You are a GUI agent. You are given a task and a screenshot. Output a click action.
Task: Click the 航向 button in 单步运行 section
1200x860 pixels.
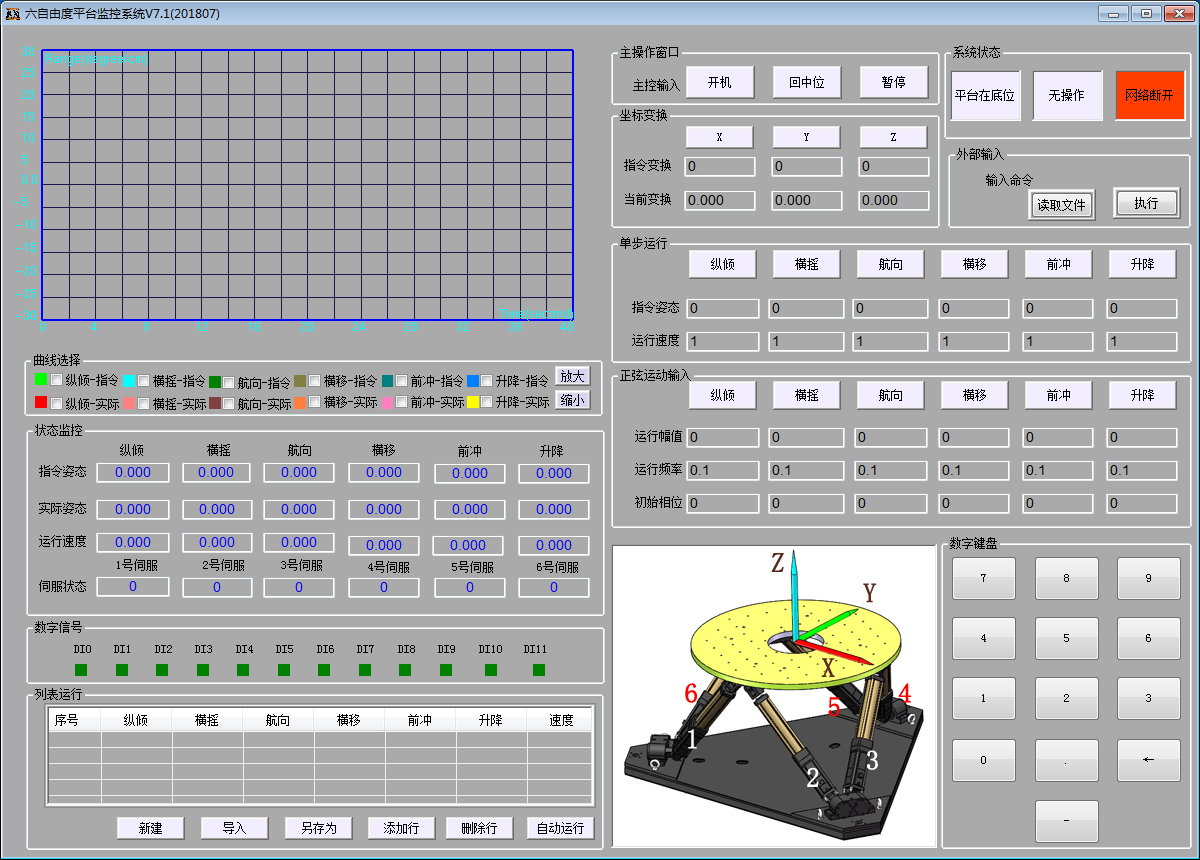click(890, 264)
